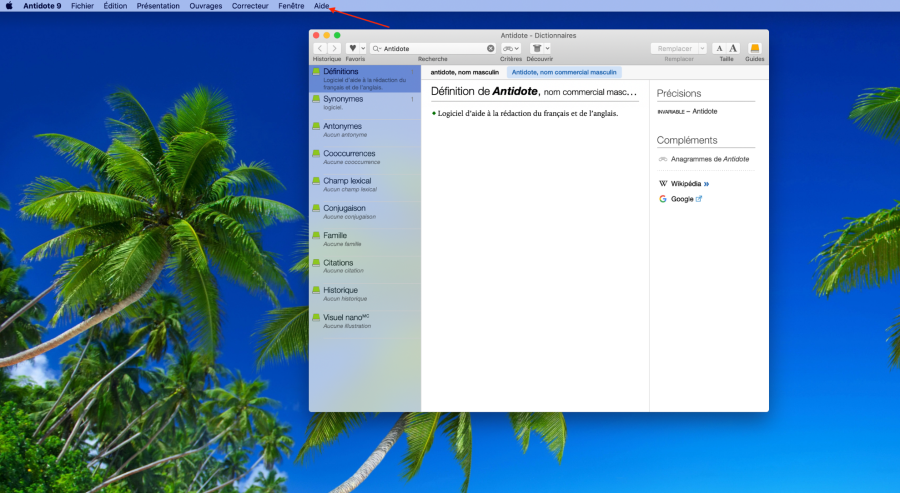Add word to Favoris with heart icon
900x493 pixels.
click(x=352, y=48)
